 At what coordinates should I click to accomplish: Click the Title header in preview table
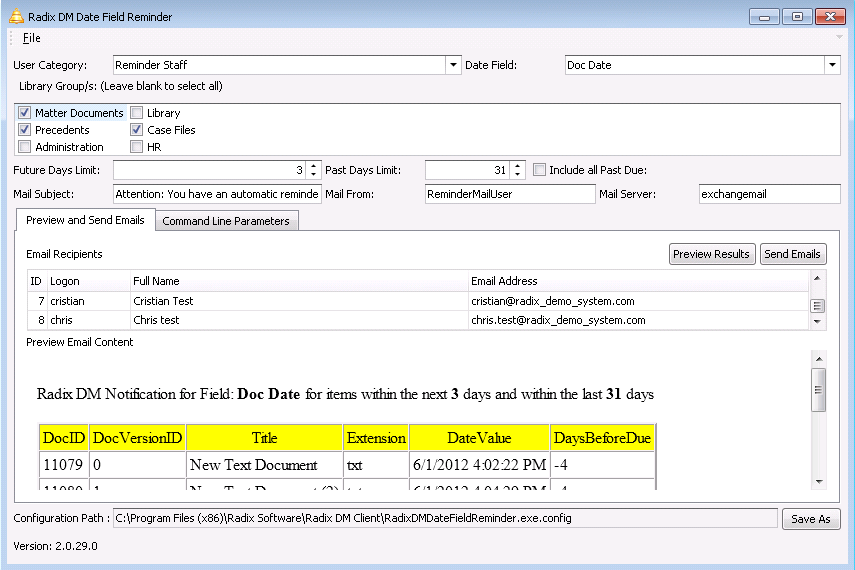(264, 438)
